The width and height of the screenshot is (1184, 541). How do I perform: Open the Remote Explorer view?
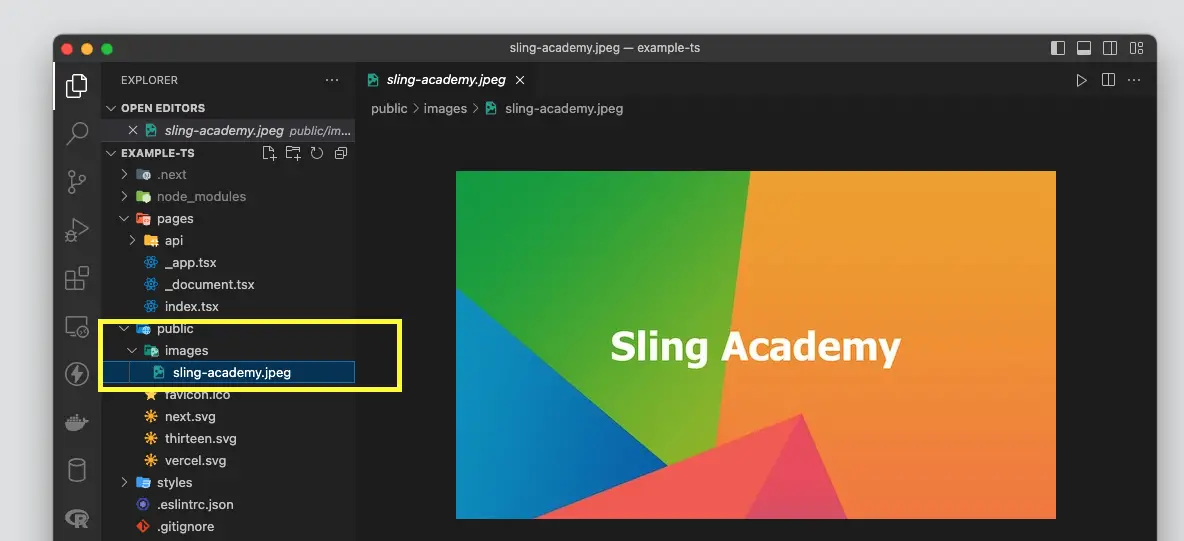76,326
